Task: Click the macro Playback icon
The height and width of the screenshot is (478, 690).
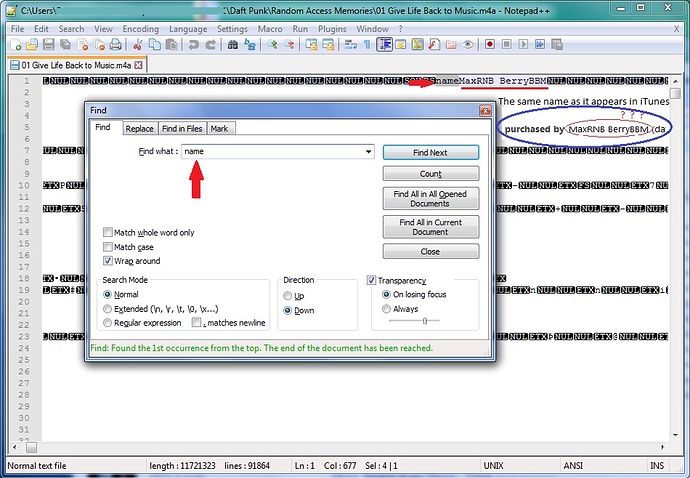Action: [x=523, y=44]
